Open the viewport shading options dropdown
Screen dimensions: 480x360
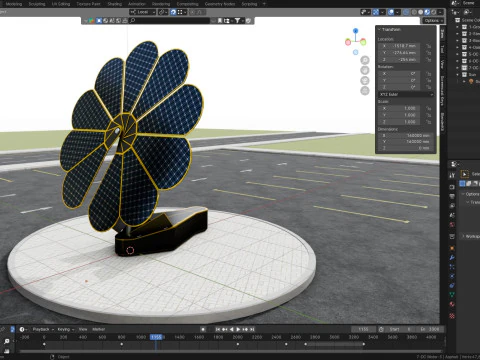coord(440,12)
